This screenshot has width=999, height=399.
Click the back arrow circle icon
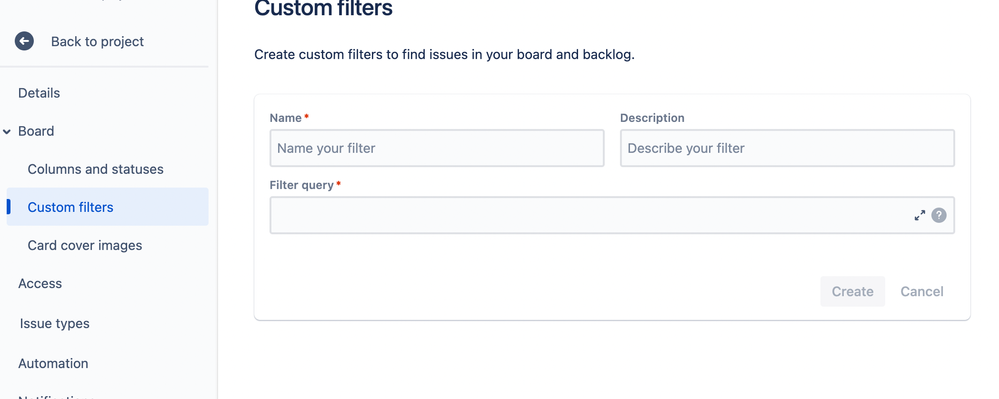(x=24, y=41)
